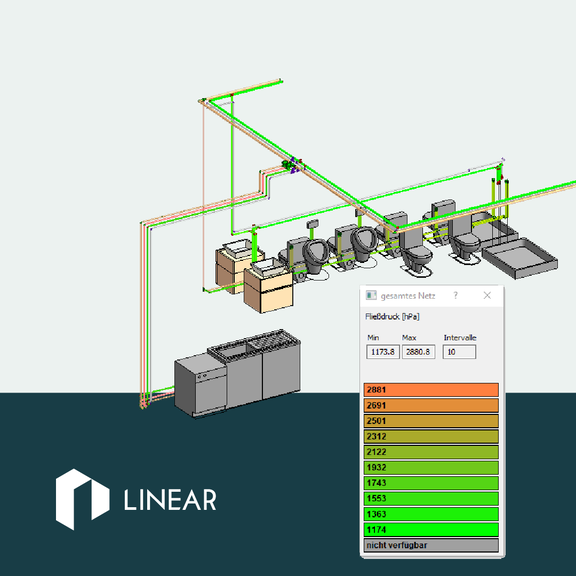Image resolution: width=576 pixels, height=576 pixels.
Task: Select the 2691 color band
Action: pos(431,405)
